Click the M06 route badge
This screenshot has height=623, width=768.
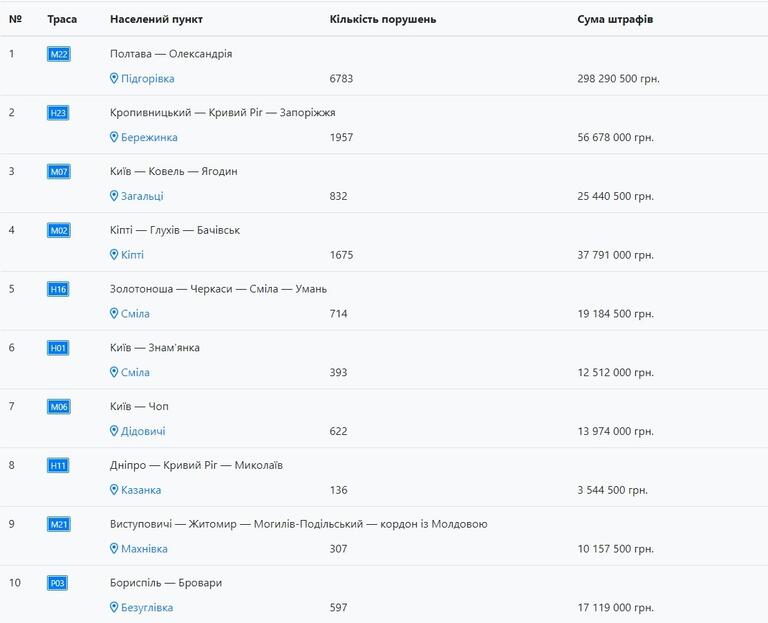point(59,407)
